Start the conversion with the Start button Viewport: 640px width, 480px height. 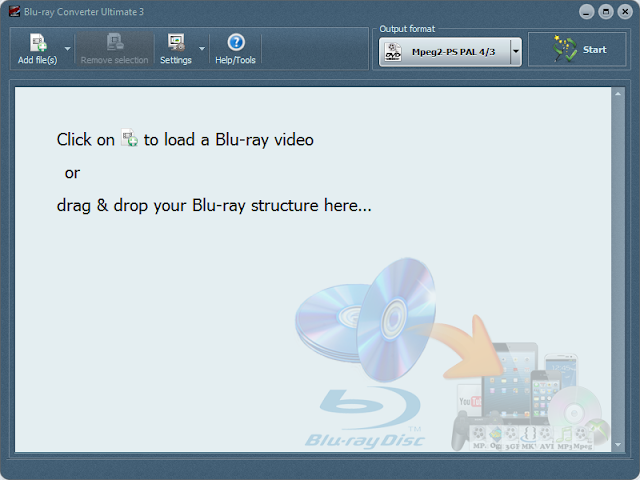coord(577,50)
